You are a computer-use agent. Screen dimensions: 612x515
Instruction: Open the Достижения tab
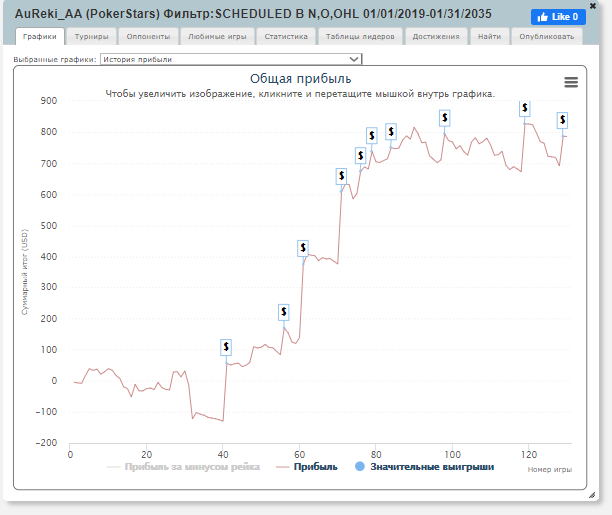[436, 36]
